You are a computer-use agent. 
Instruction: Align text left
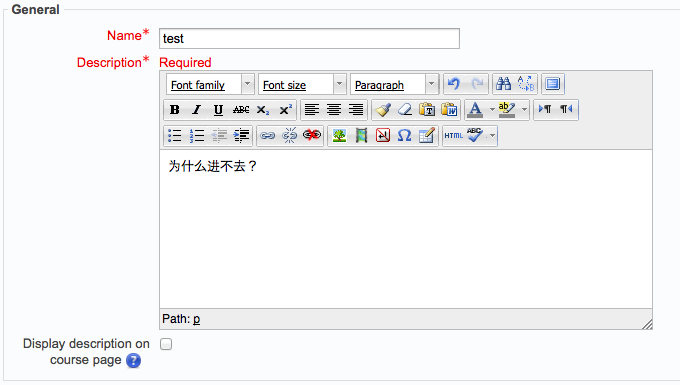tap(311, 110)
